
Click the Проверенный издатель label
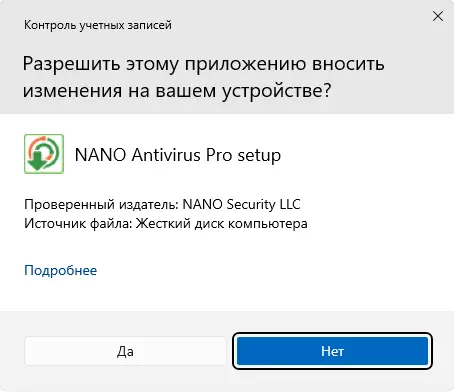click(x=102, y=204)
